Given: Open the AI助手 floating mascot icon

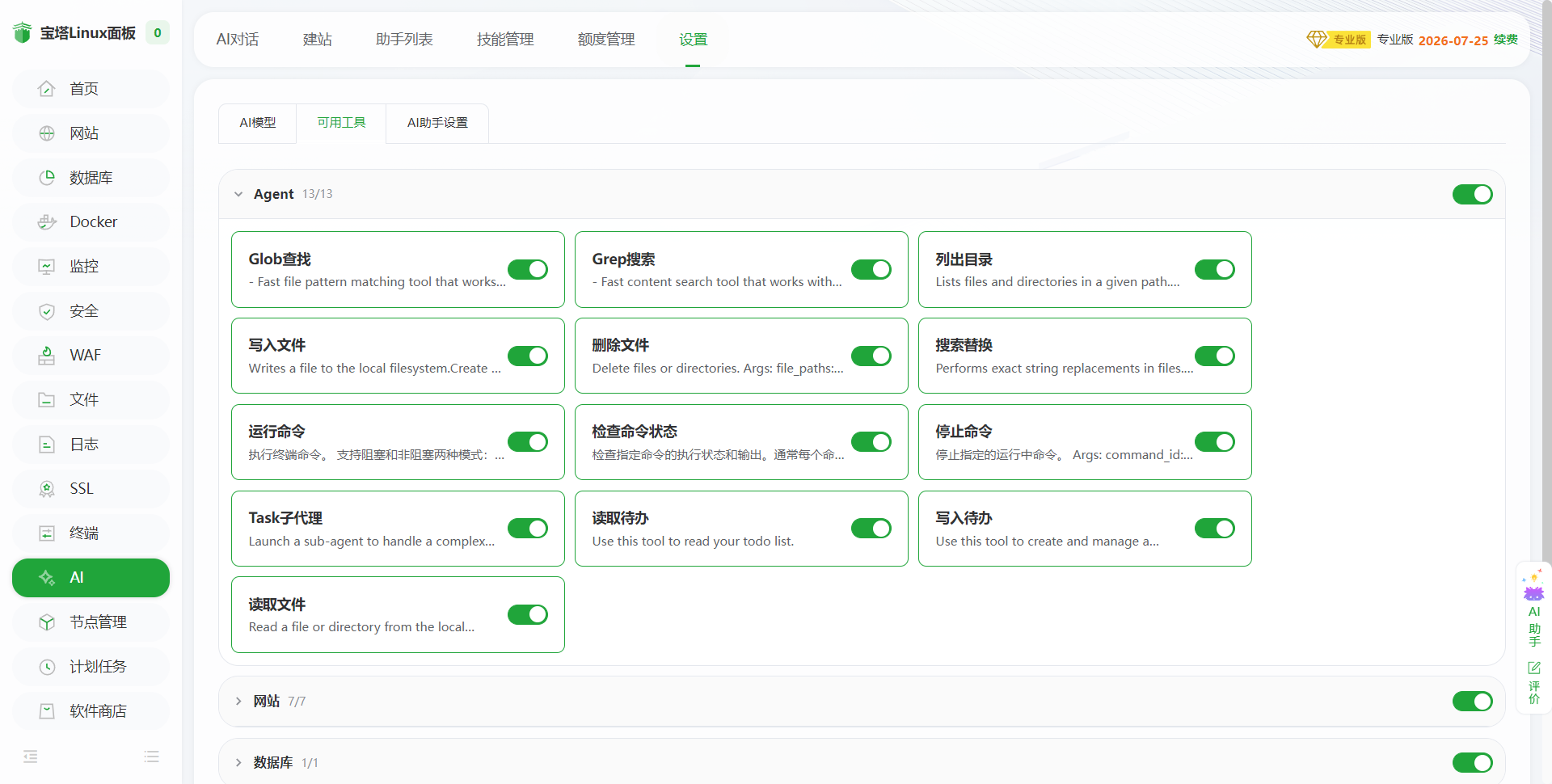Looking at the screenshot, I should click(1533, 588).
